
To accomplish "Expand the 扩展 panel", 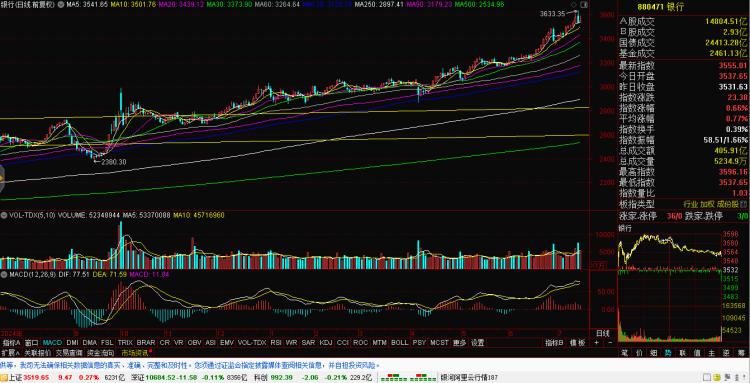I will click(x=11, y=353).
